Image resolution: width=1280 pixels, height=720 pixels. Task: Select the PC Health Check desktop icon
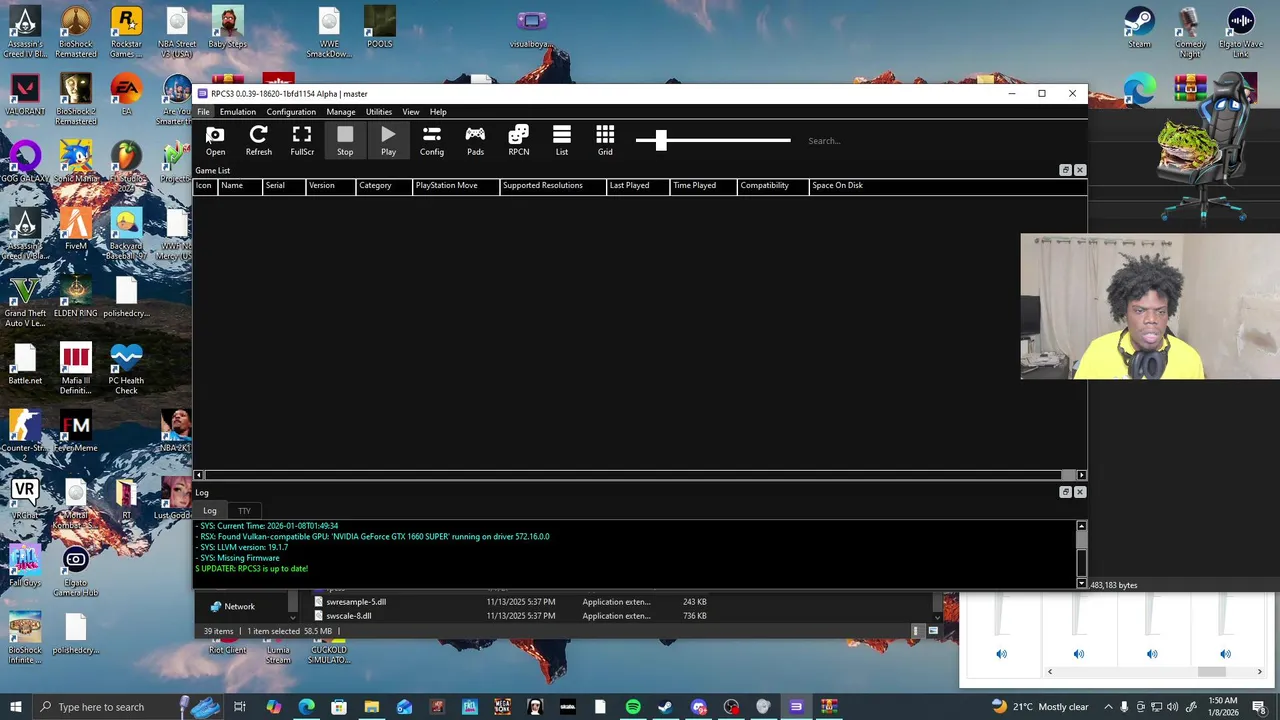point(126,369)
